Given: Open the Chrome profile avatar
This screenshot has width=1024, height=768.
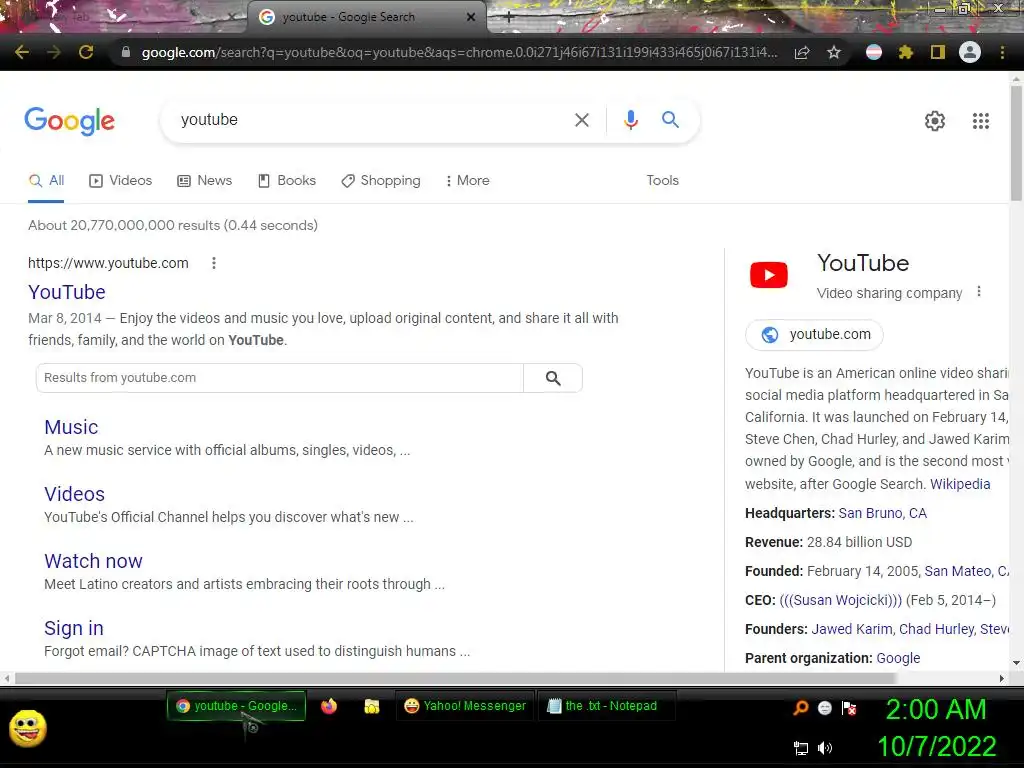Looking at the screenshot, I should (x=970, y=52).
